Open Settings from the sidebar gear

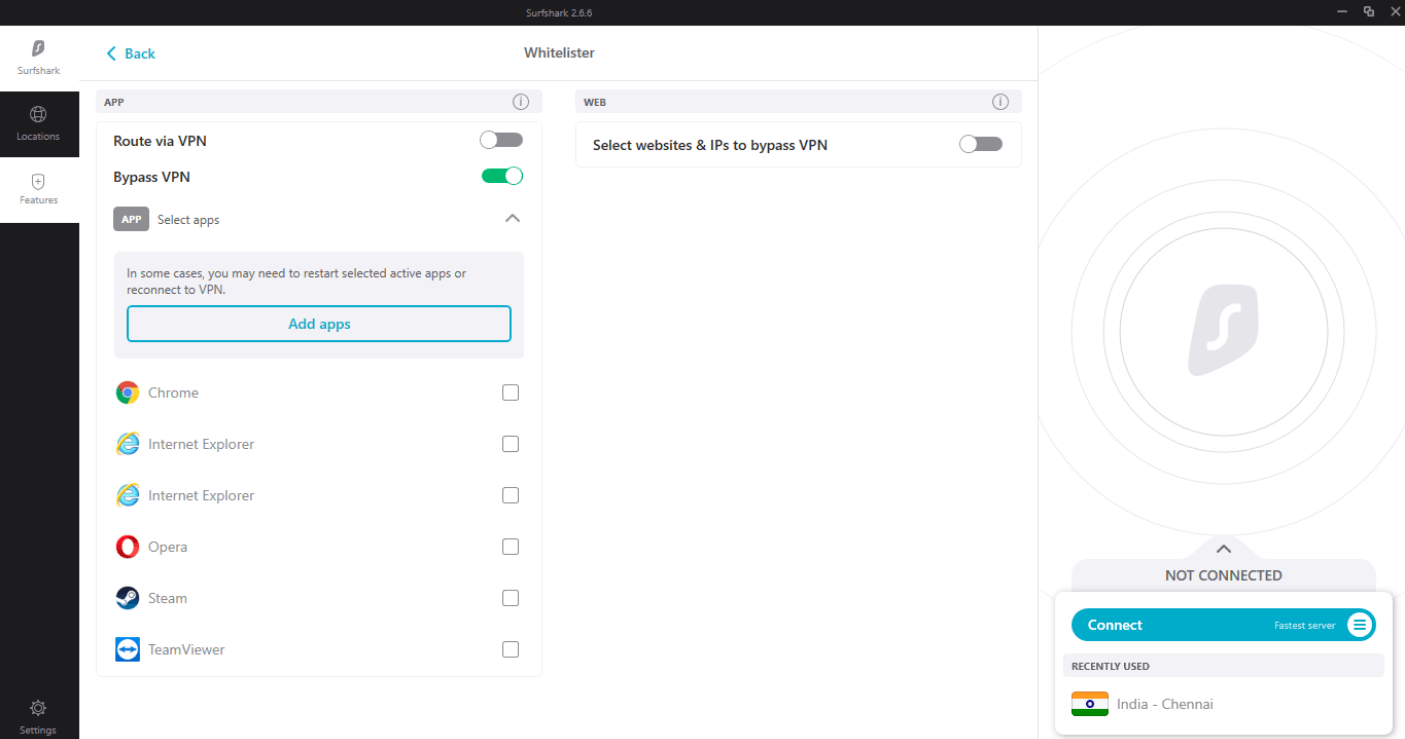[x=38, y=716]
